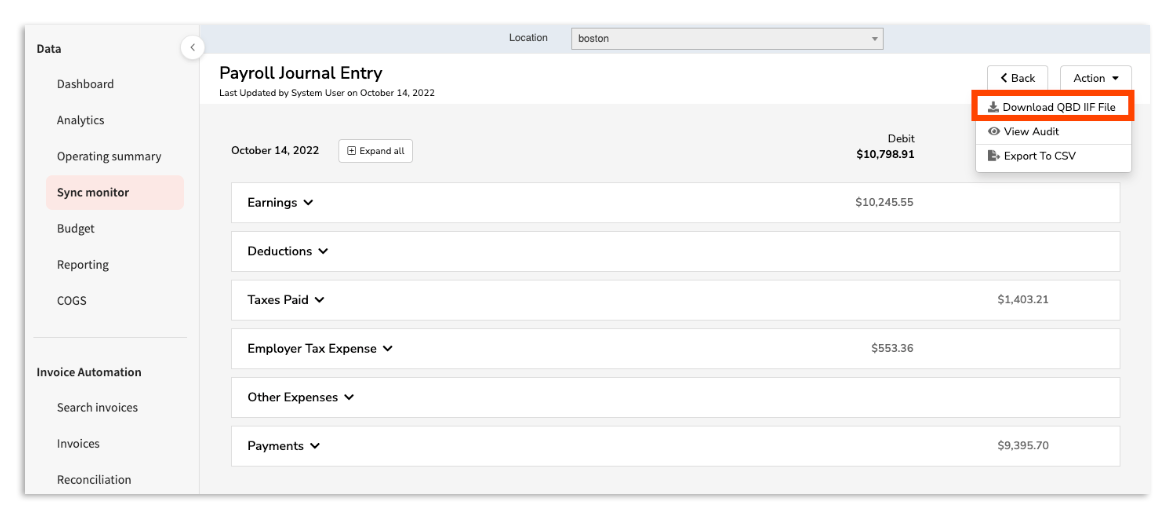Screen dimensions: 1175x519
Task: Go back using the Back button
Action: click(x=1017, y=78)
